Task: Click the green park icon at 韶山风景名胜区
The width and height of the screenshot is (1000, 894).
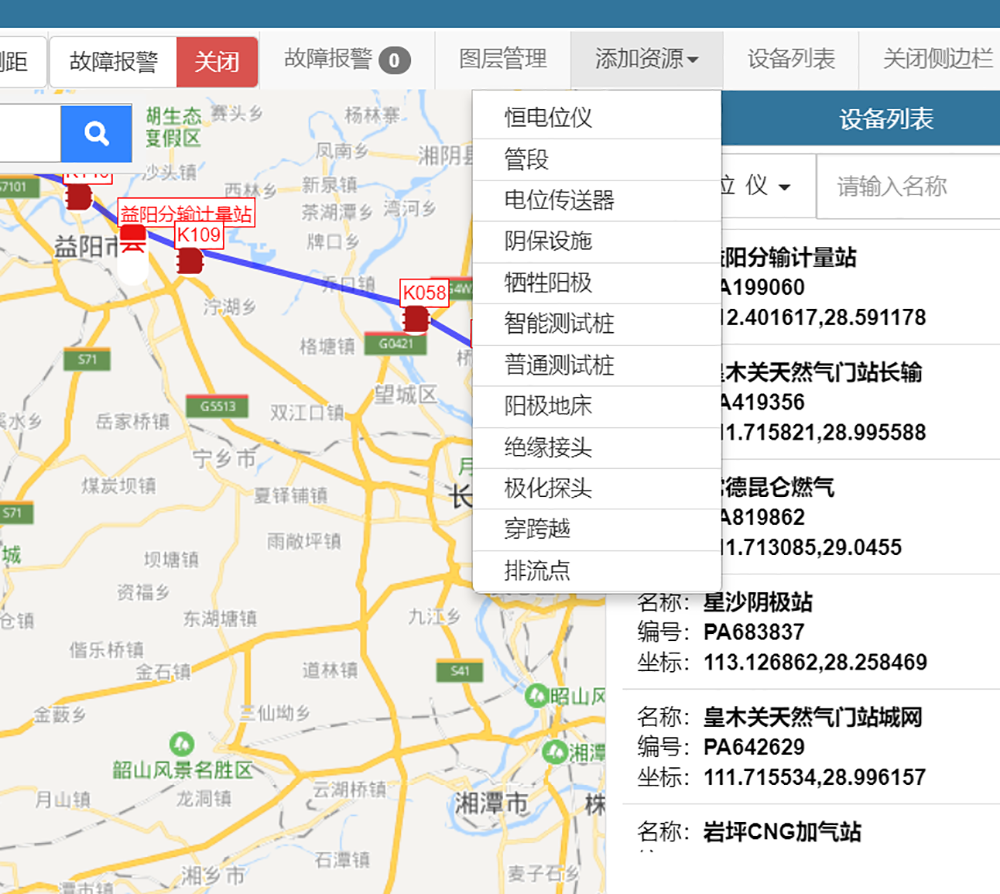Action: click(x=180, y=744)
